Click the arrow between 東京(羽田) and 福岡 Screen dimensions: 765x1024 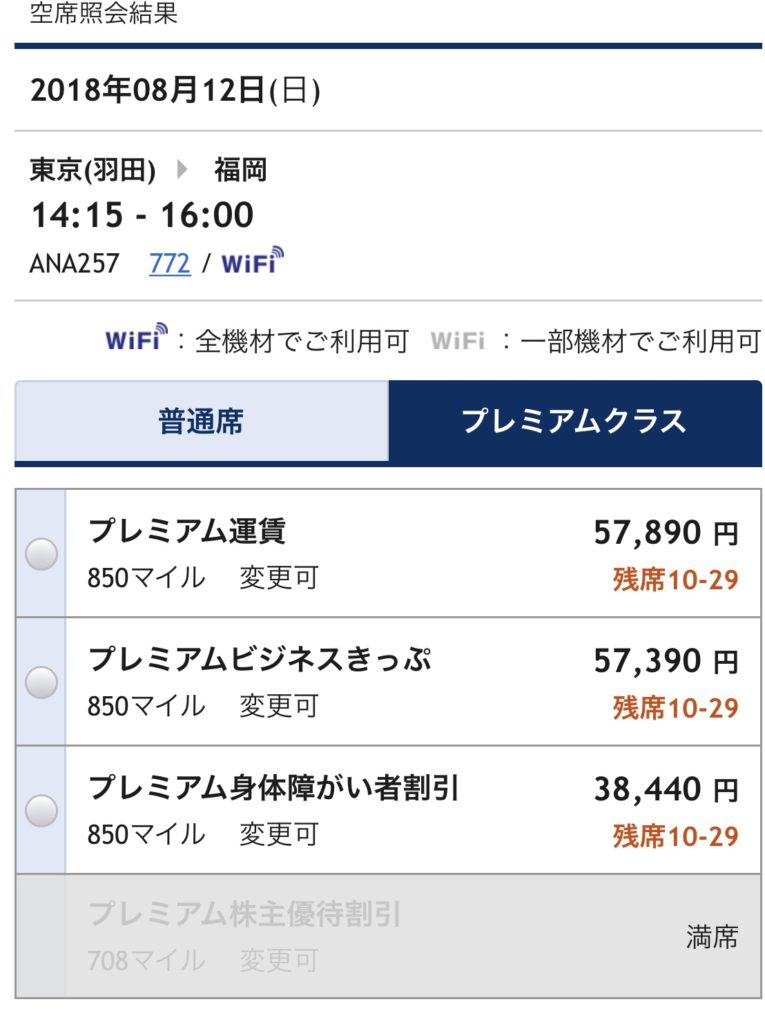coord(183,170)
